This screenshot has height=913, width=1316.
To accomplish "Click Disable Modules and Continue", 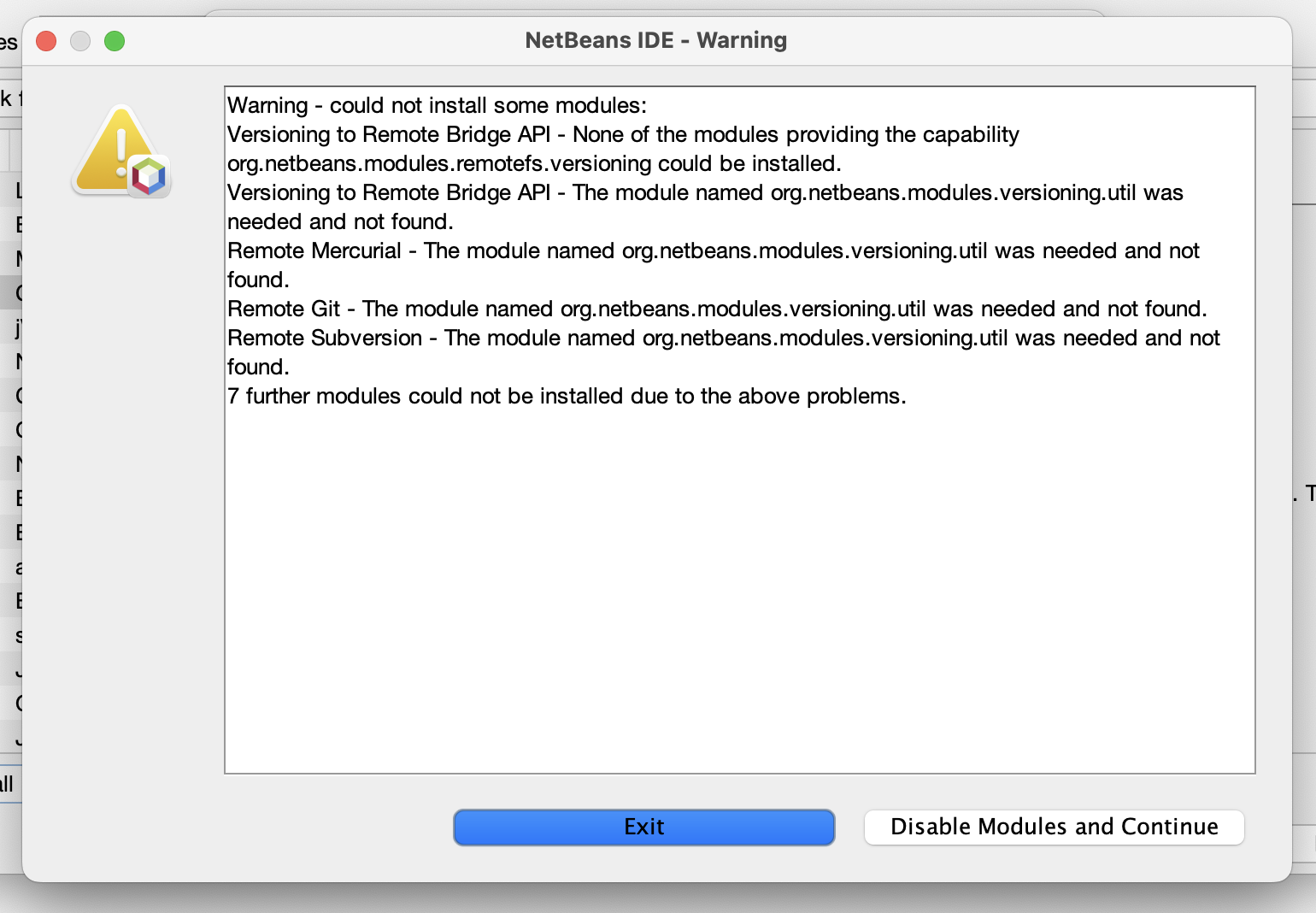I will 1054,827.
